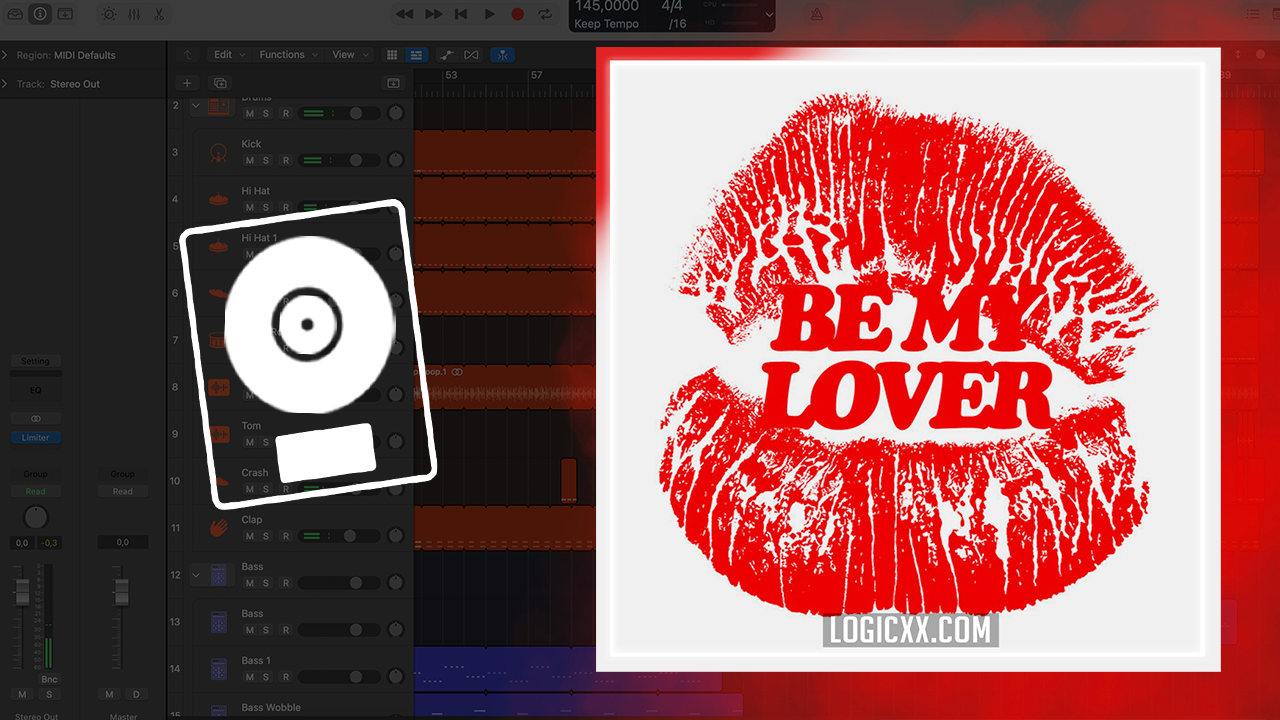Select the short Crash region in timeline
Image resolution: width=1280 pixels, height=720 pixels.
coord(569,480)
